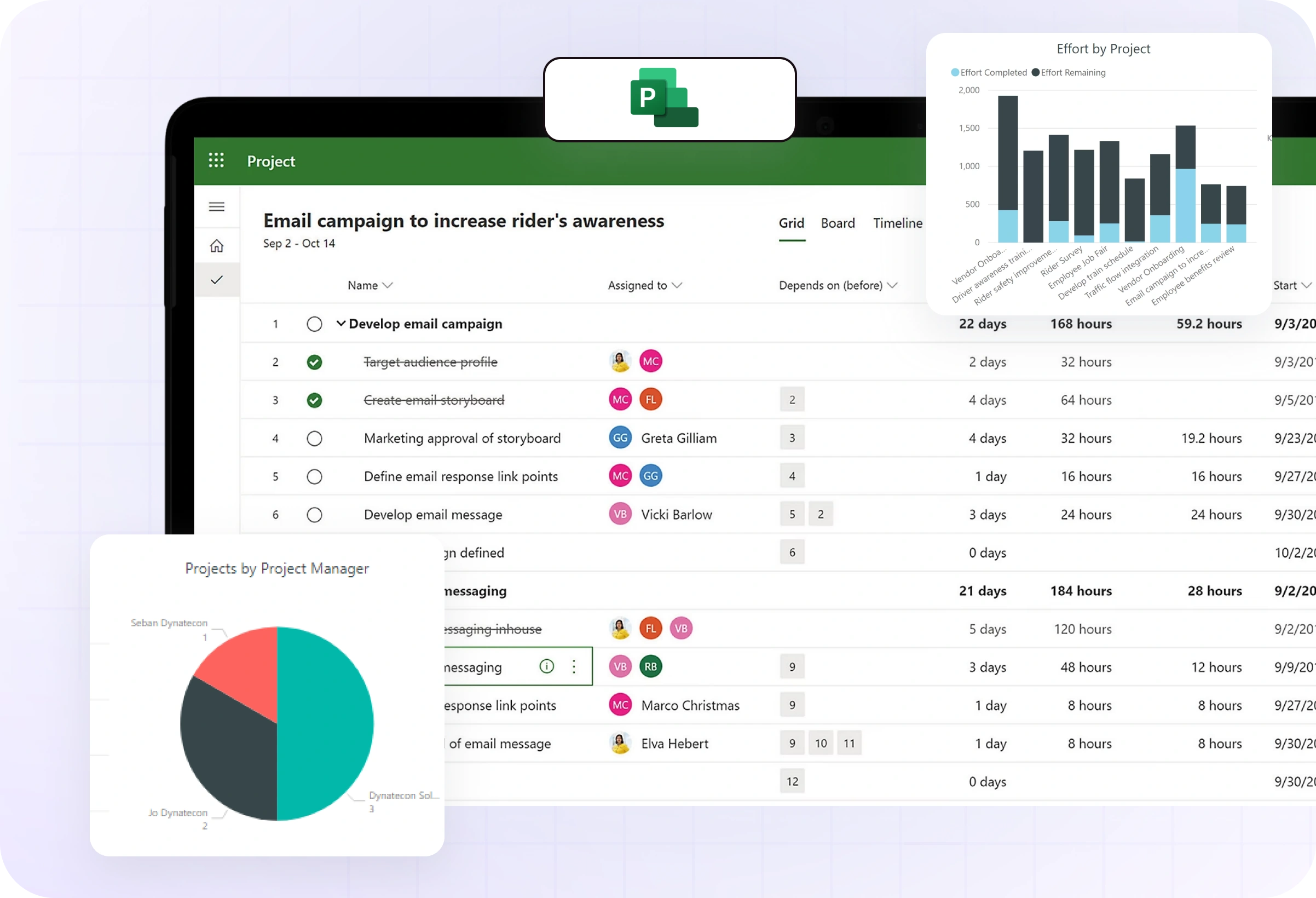1316x898 pixels.
Task: Switch to the Board view tab
Action: pos(838,223)
